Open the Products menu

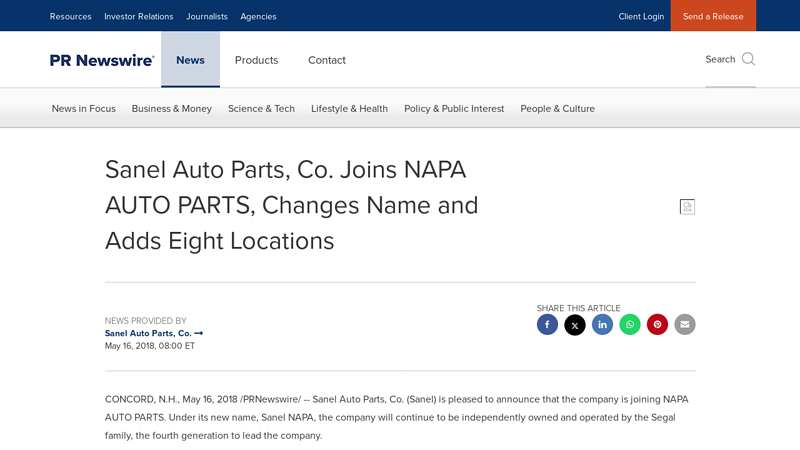pos(256,60)
